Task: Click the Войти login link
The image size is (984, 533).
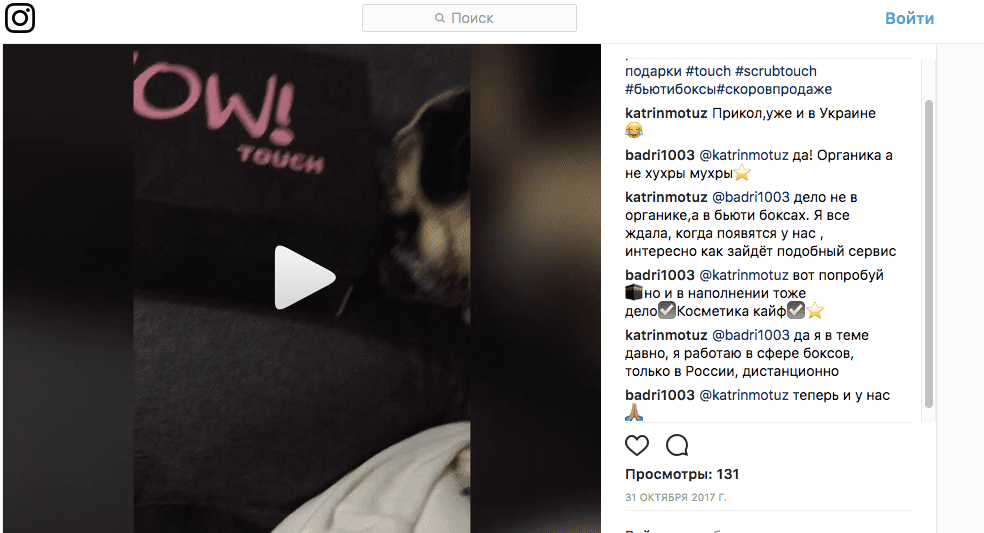Action: coord(909,18)
